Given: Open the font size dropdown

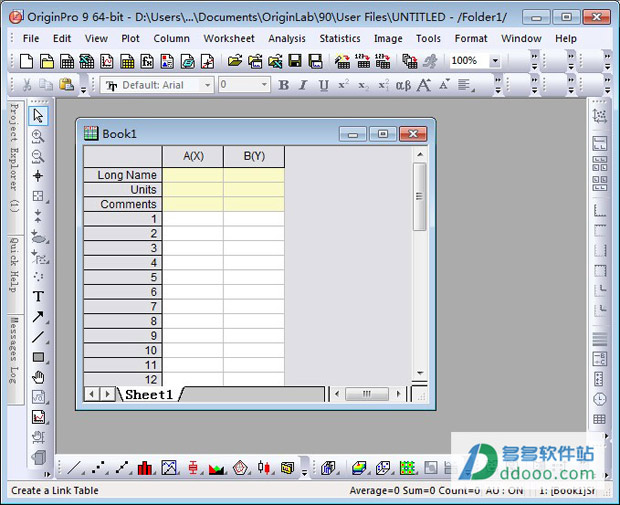Looking at the screenshot, I should 264,85.
